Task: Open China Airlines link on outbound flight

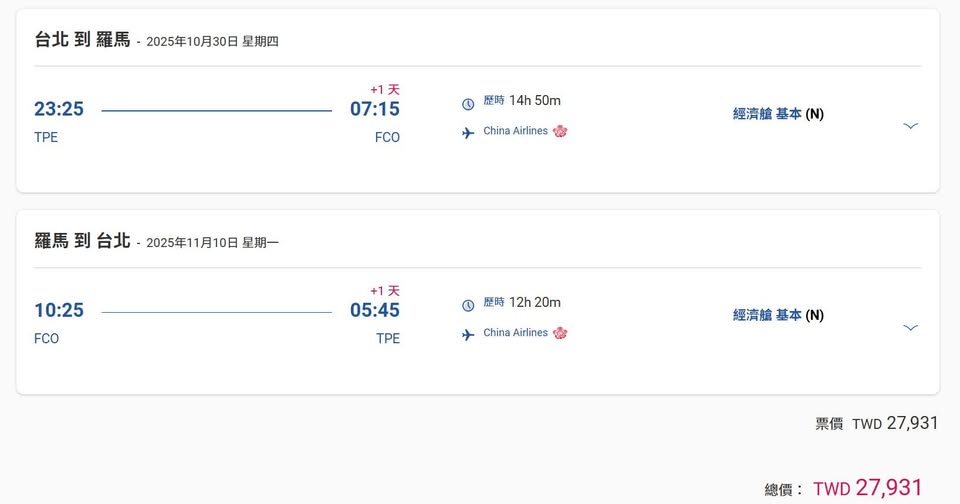Action: 515,131
